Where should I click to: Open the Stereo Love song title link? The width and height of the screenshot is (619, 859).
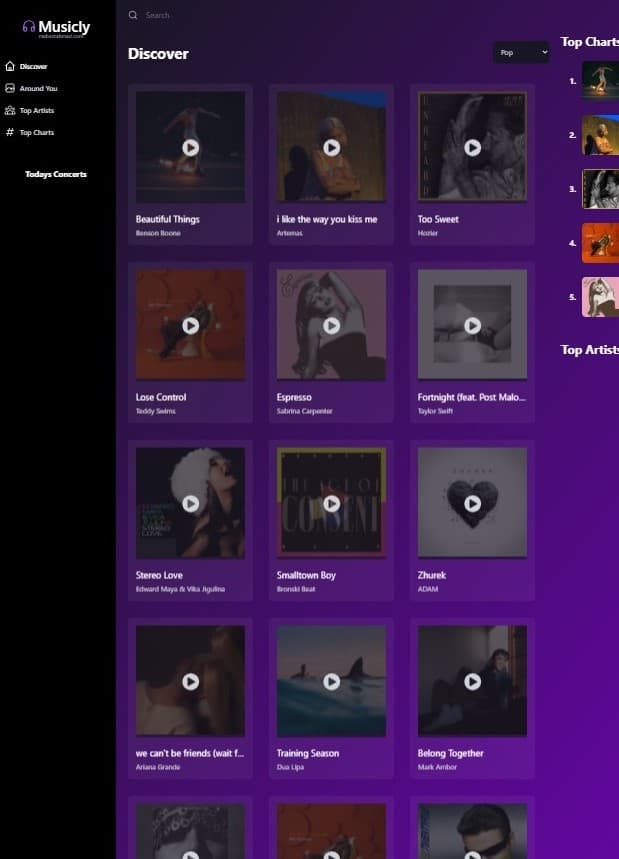pyautogui.click(x=159, y=575)
